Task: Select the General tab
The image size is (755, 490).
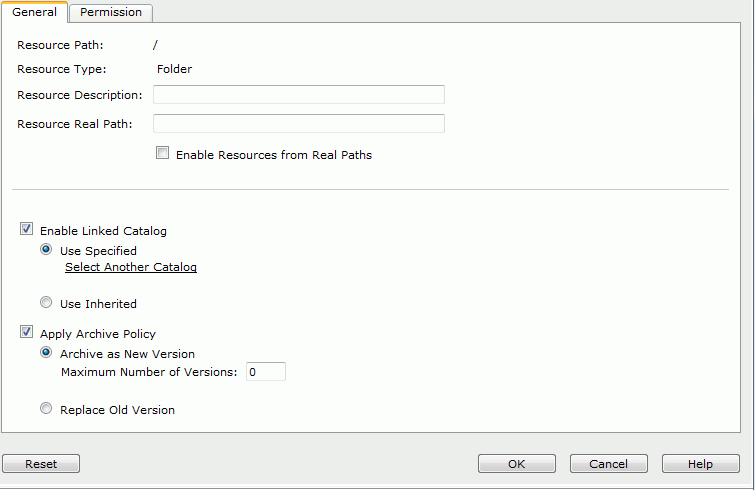Action: (34, 12)
